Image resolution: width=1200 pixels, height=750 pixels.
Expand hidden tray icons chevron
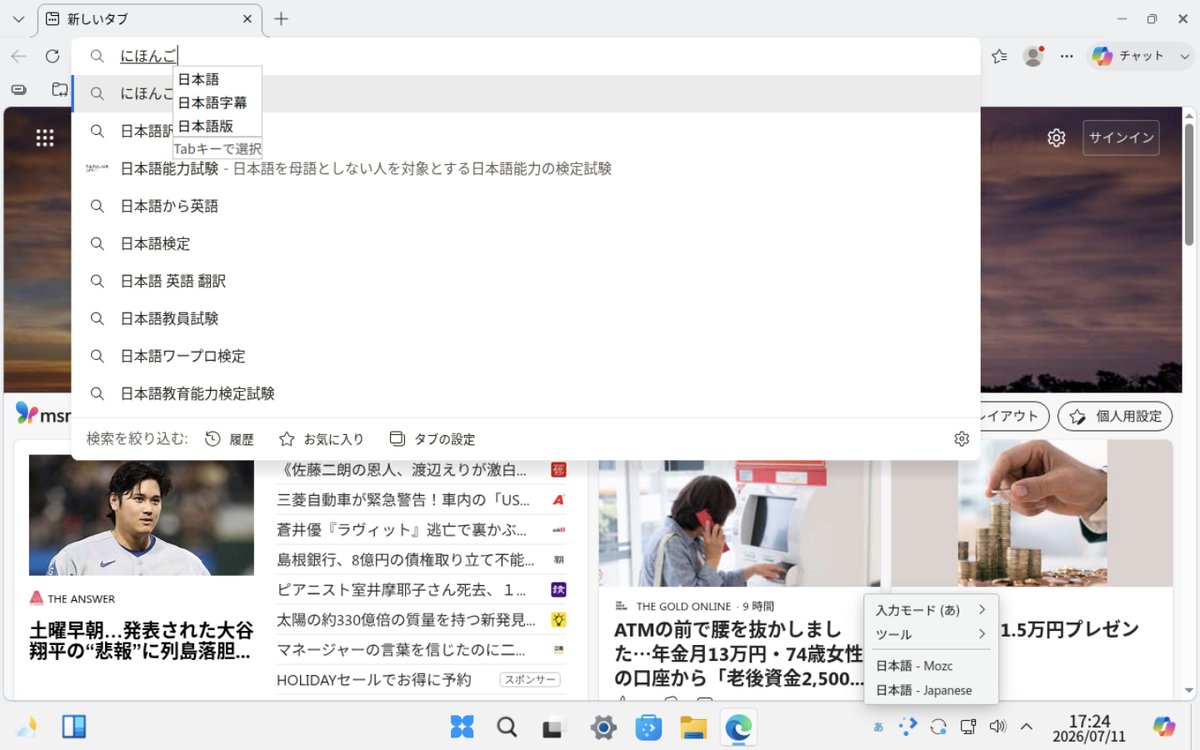1026,727
